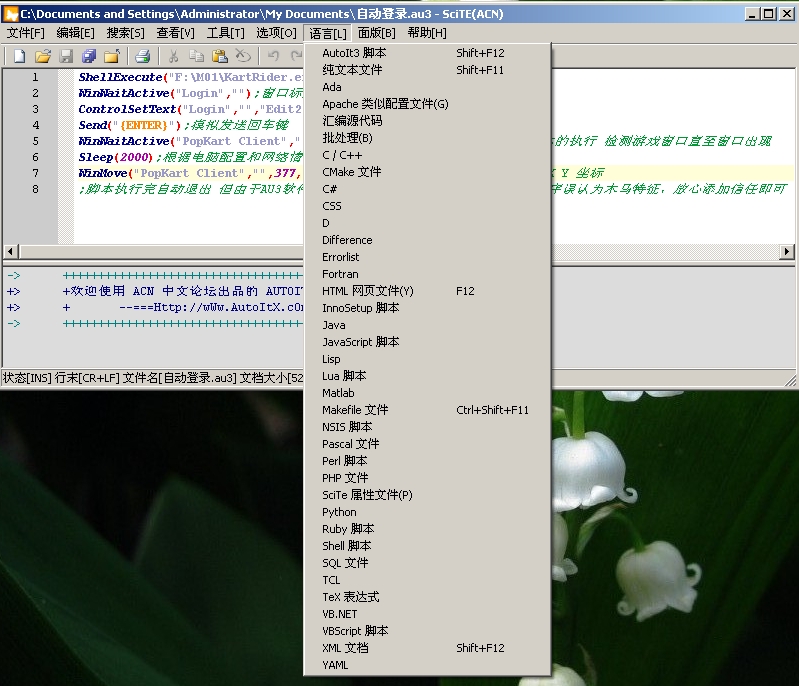Select Perl 脚本 entry
The width and height of the screenshot is (799, 686).
coord(427,461)
